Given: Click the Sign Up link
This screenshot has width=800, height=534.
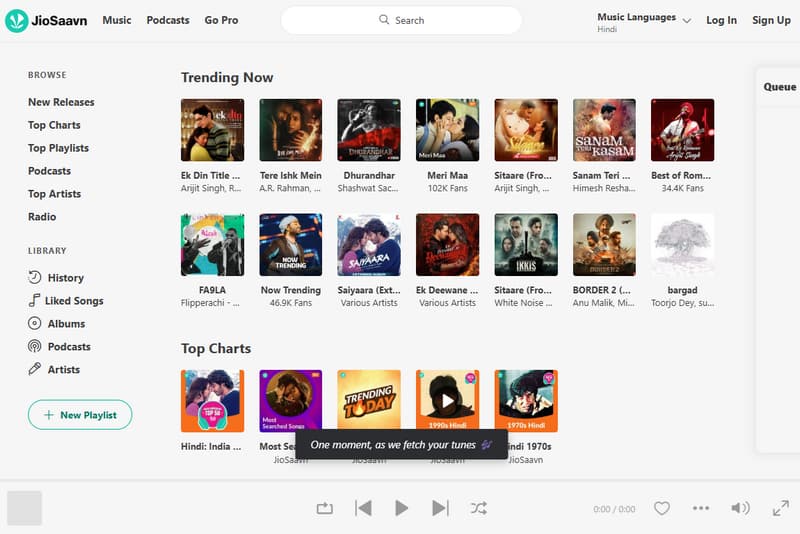Looking at the screenshot, I should [771, 20].
